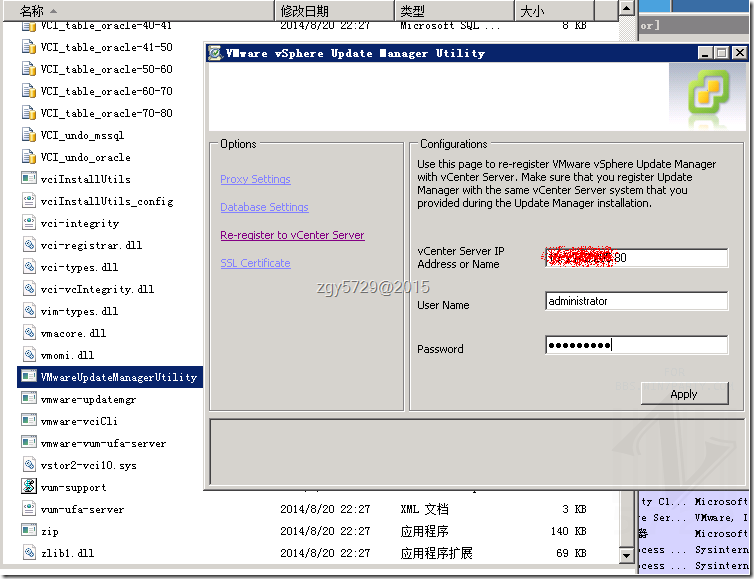
Task: Click the file list scroll down arrow
Action: click(626, 555)
